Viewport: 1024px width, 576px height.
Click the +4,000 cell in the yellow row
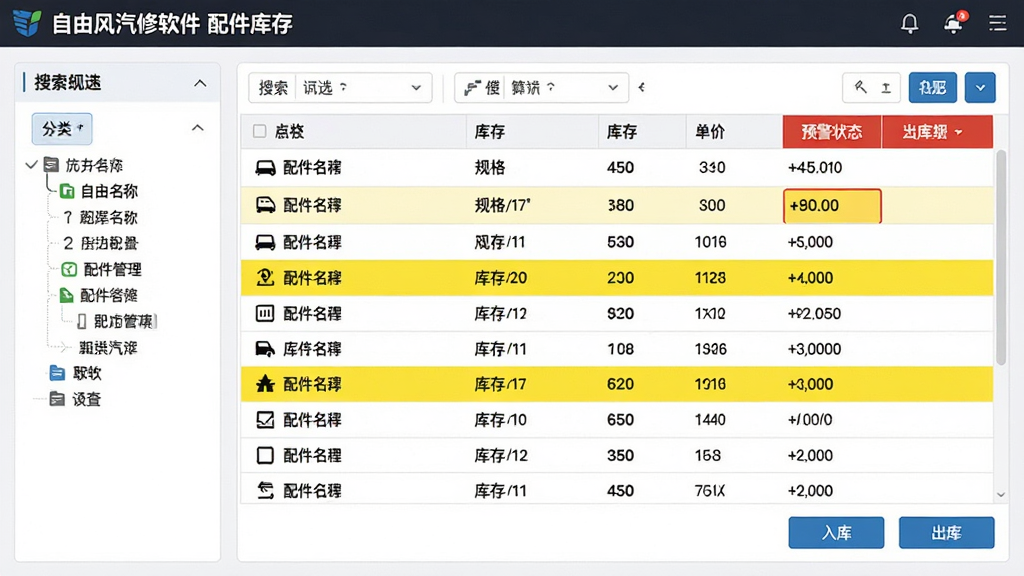pyautogui.click(x=810, y=278)
